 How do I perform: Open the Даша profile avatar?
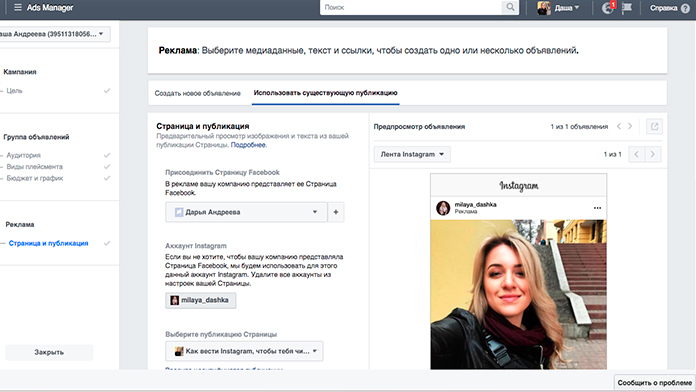[543, 8]
